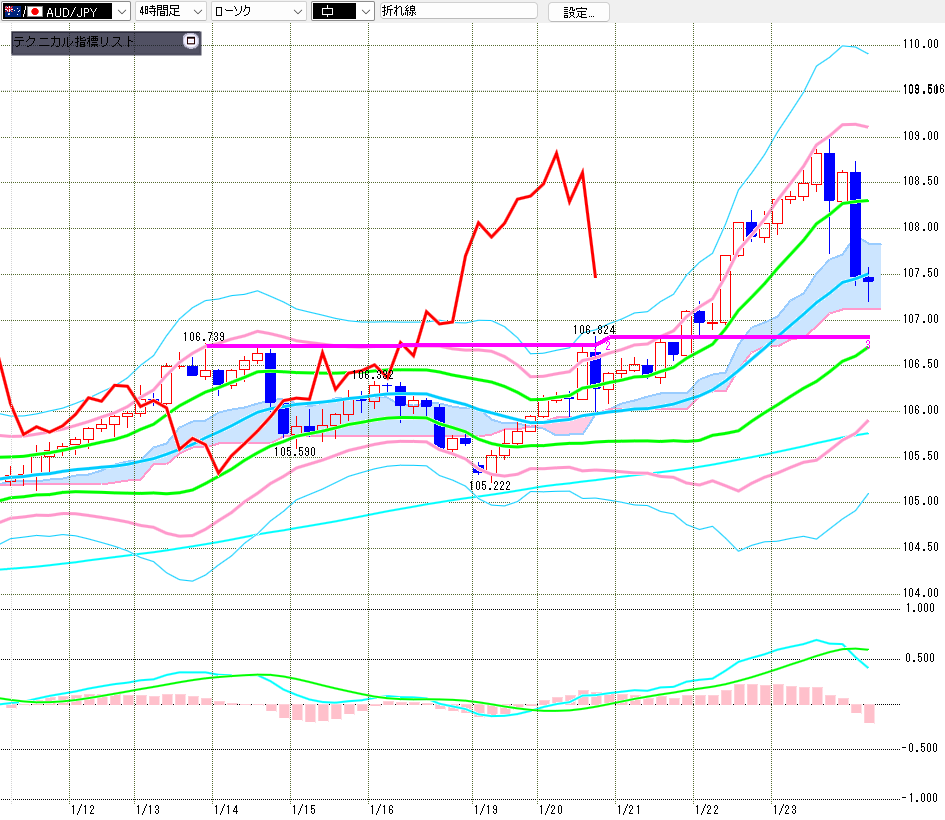Click the 106.739 high price marker

203,338
